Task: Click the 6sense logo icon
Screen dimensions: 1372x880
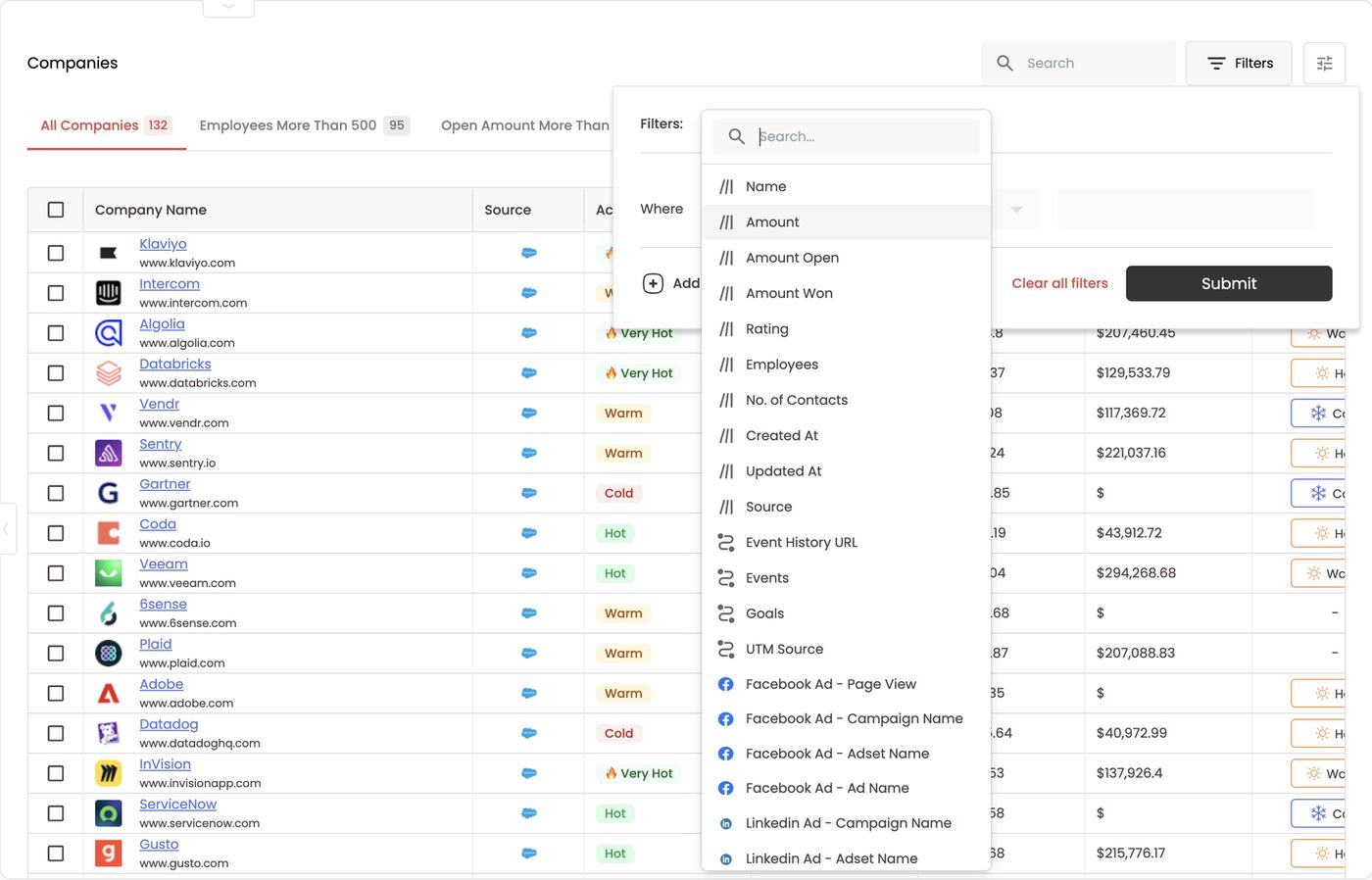Action: (x=109, y=613)
